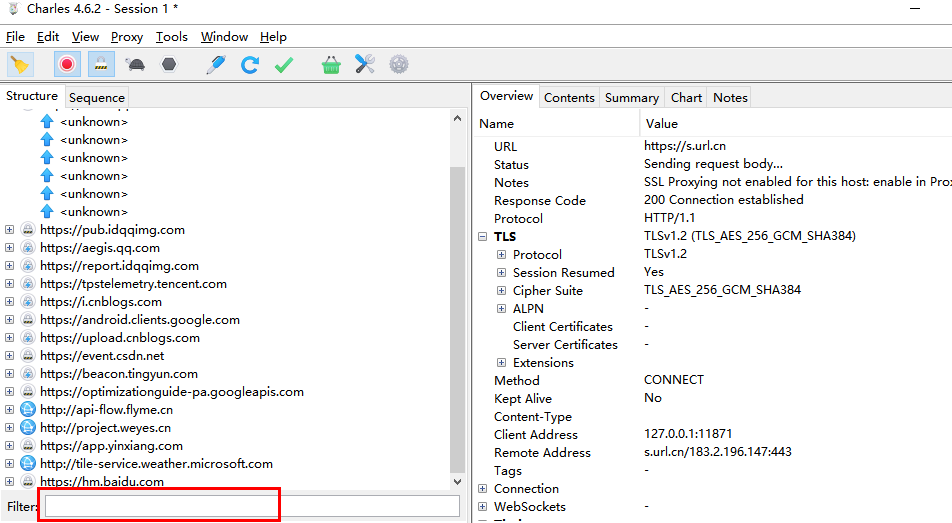
Task: Click the Client Address value 127.0.0.1:11871
Action: (688, 434)
